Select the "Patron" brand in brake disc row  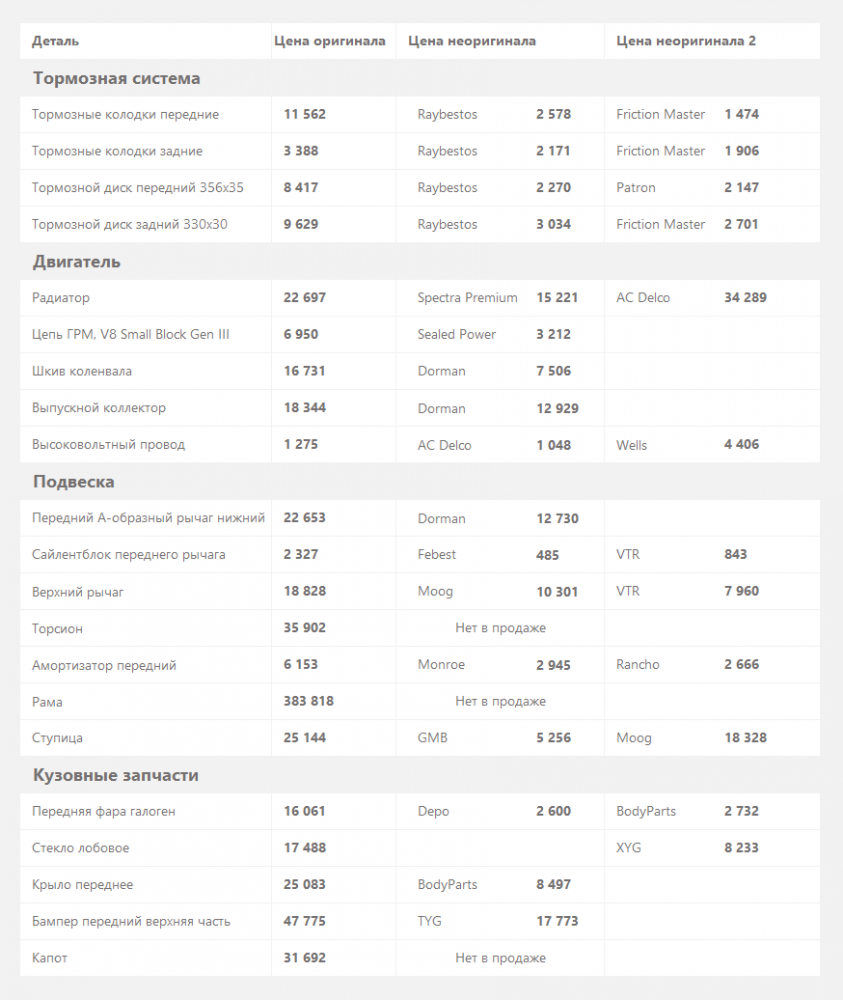point(636,188)
